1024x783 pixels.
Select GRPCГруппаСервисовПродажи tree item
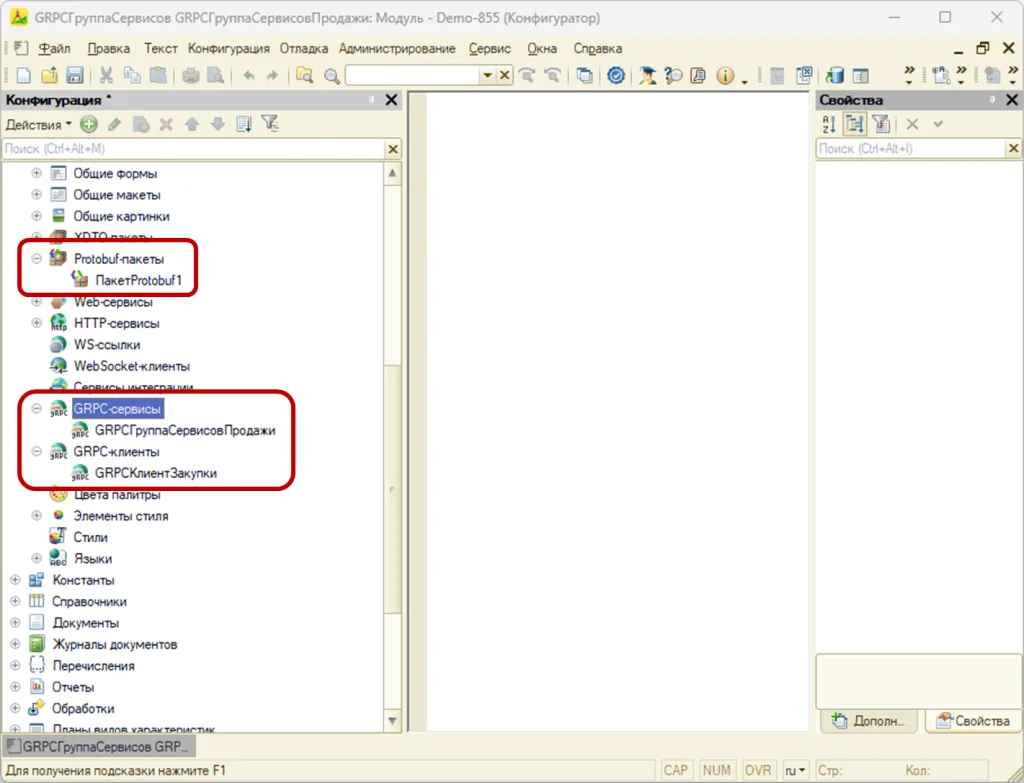coord(185,430)
